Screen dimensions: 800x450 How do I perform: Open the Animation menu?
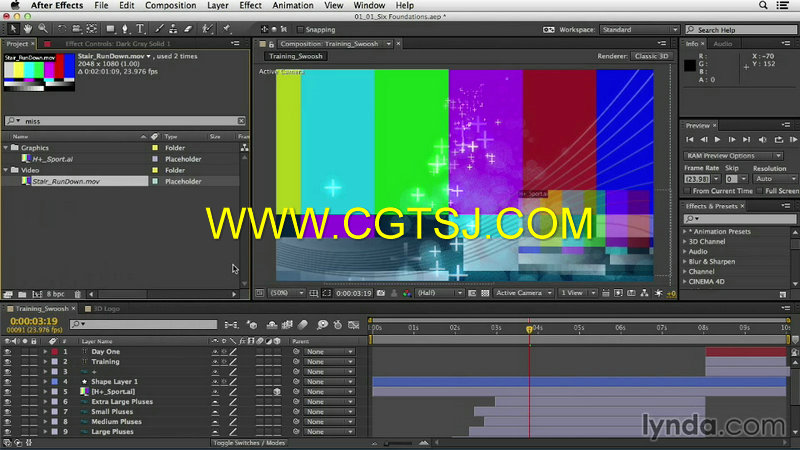click(x=293, y=5)
